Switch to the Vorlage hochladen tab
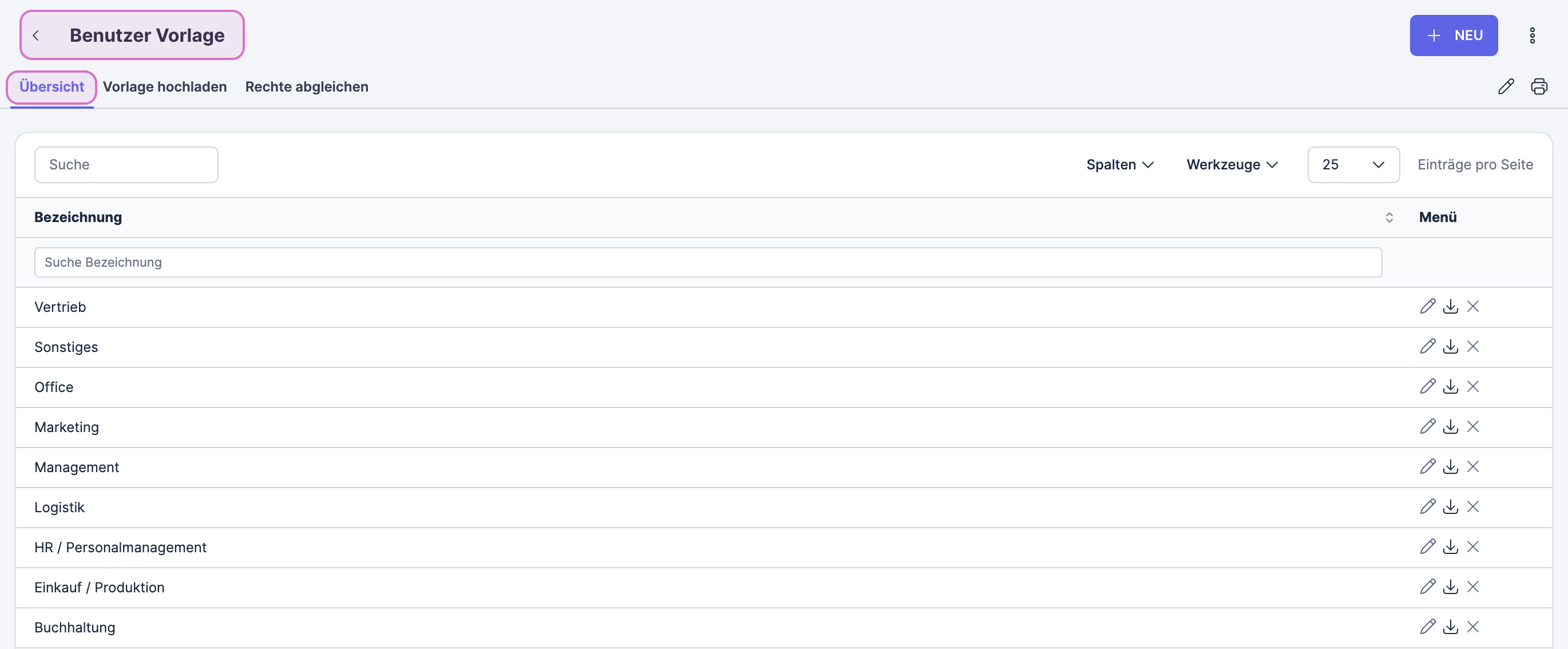The width and height of the screenshot is (1568, 649). click(x=164, y=86)
